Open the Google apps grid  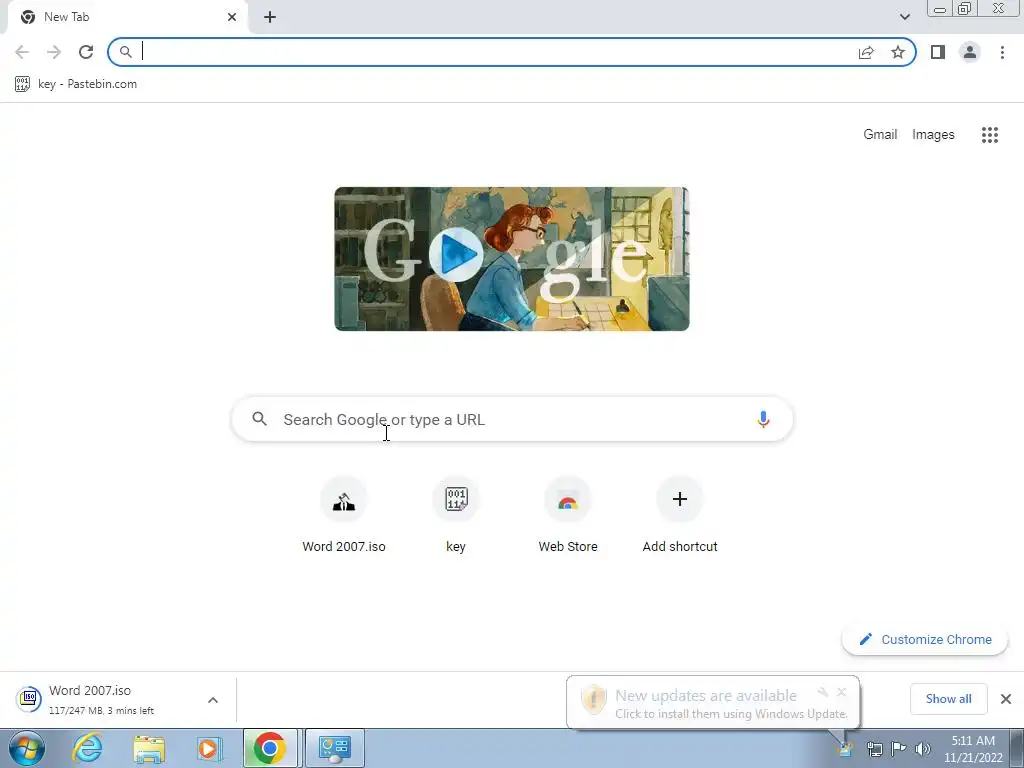coord(990,135)
